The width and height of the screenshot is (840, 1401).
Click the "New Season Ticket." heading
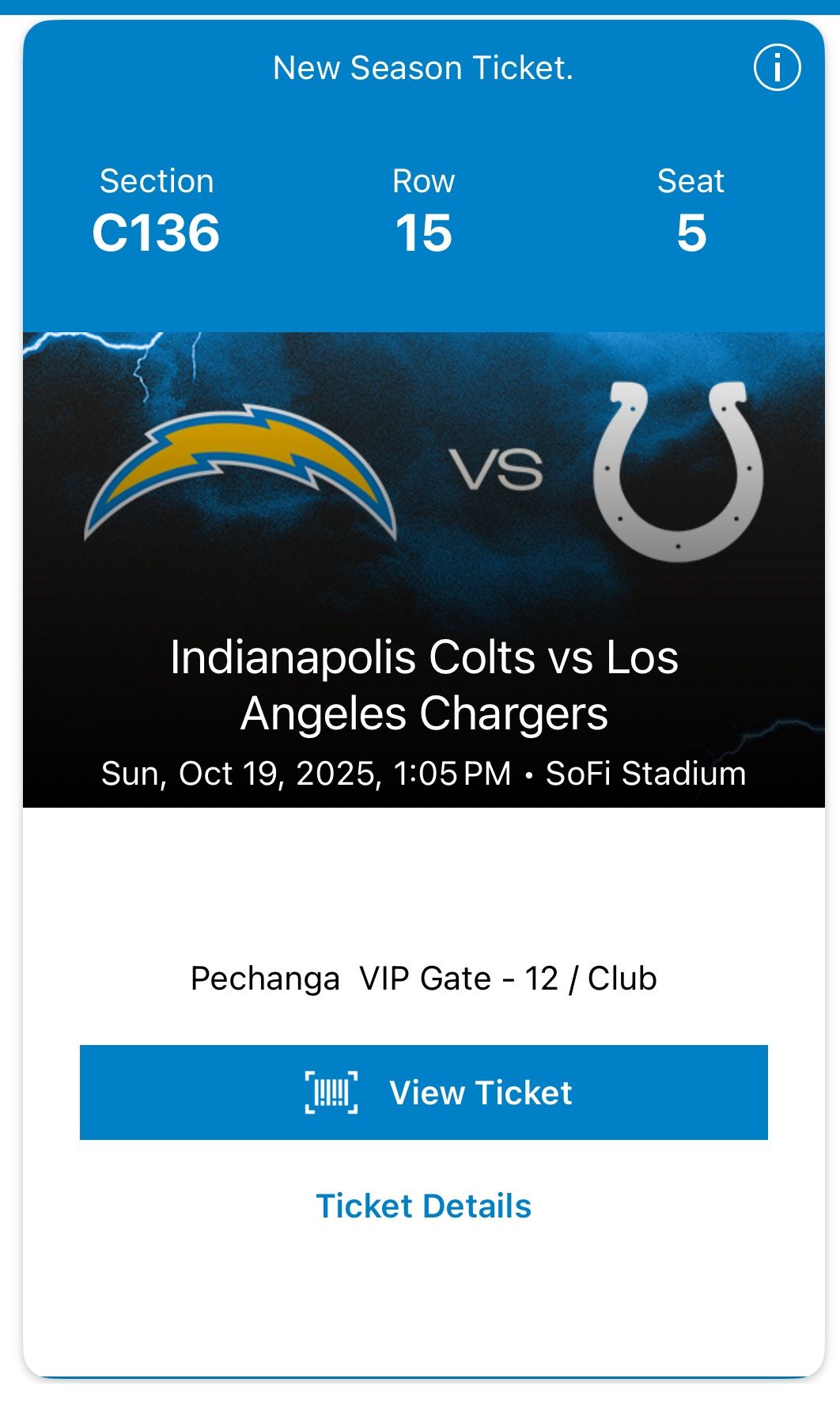point(423,68)
